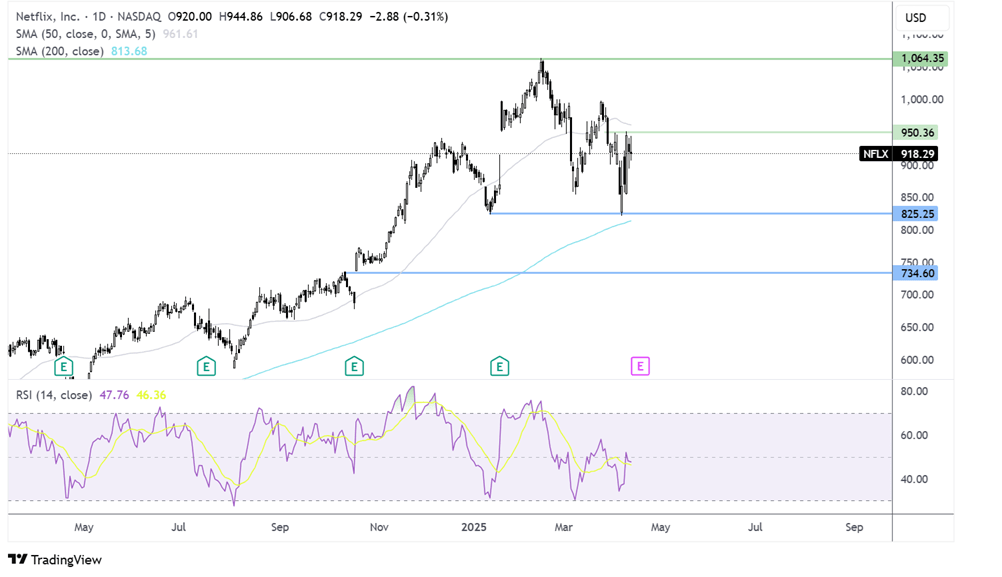Click the Mar label on time axis
This screenshot has width=1002, height=577.
[x=564, y=527]
